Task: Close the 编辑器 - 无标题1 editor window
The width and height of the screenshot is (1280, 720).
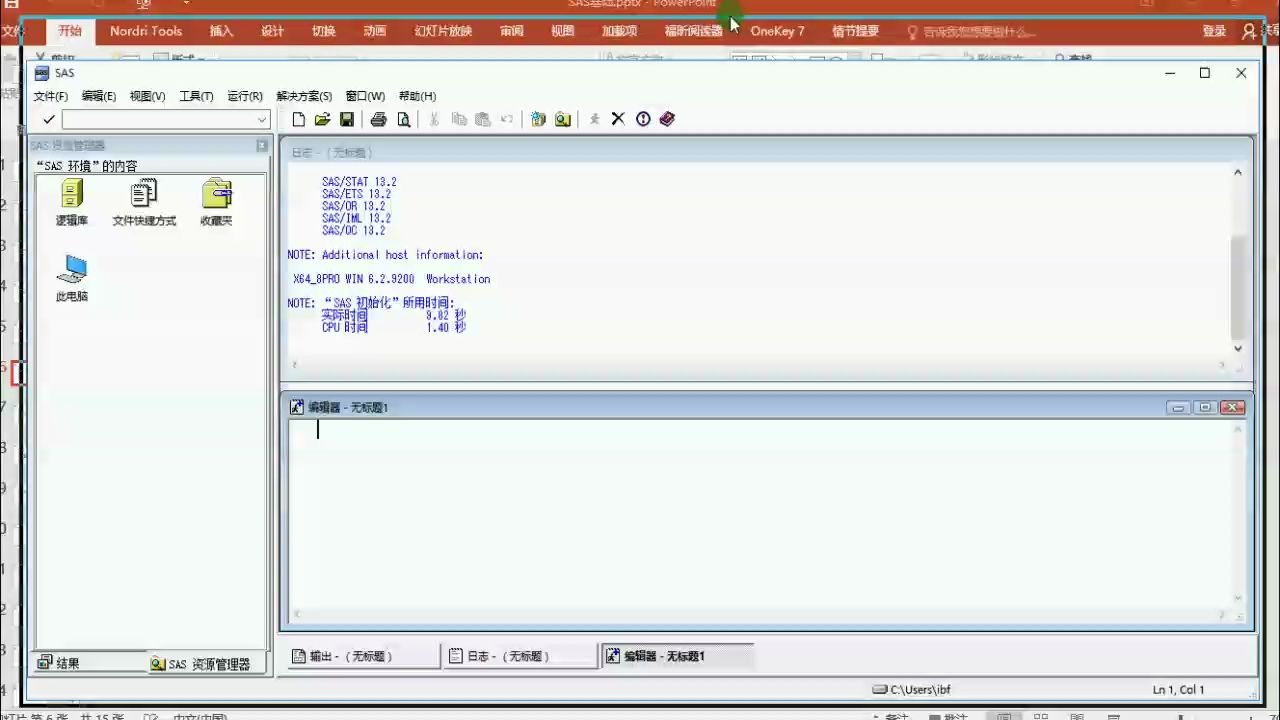Action: pos(1232,407)
